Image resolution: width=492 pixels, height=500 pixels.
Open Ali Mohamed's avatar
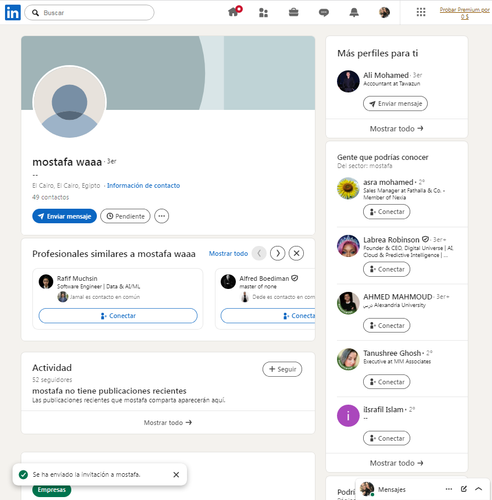coord(348,81)
